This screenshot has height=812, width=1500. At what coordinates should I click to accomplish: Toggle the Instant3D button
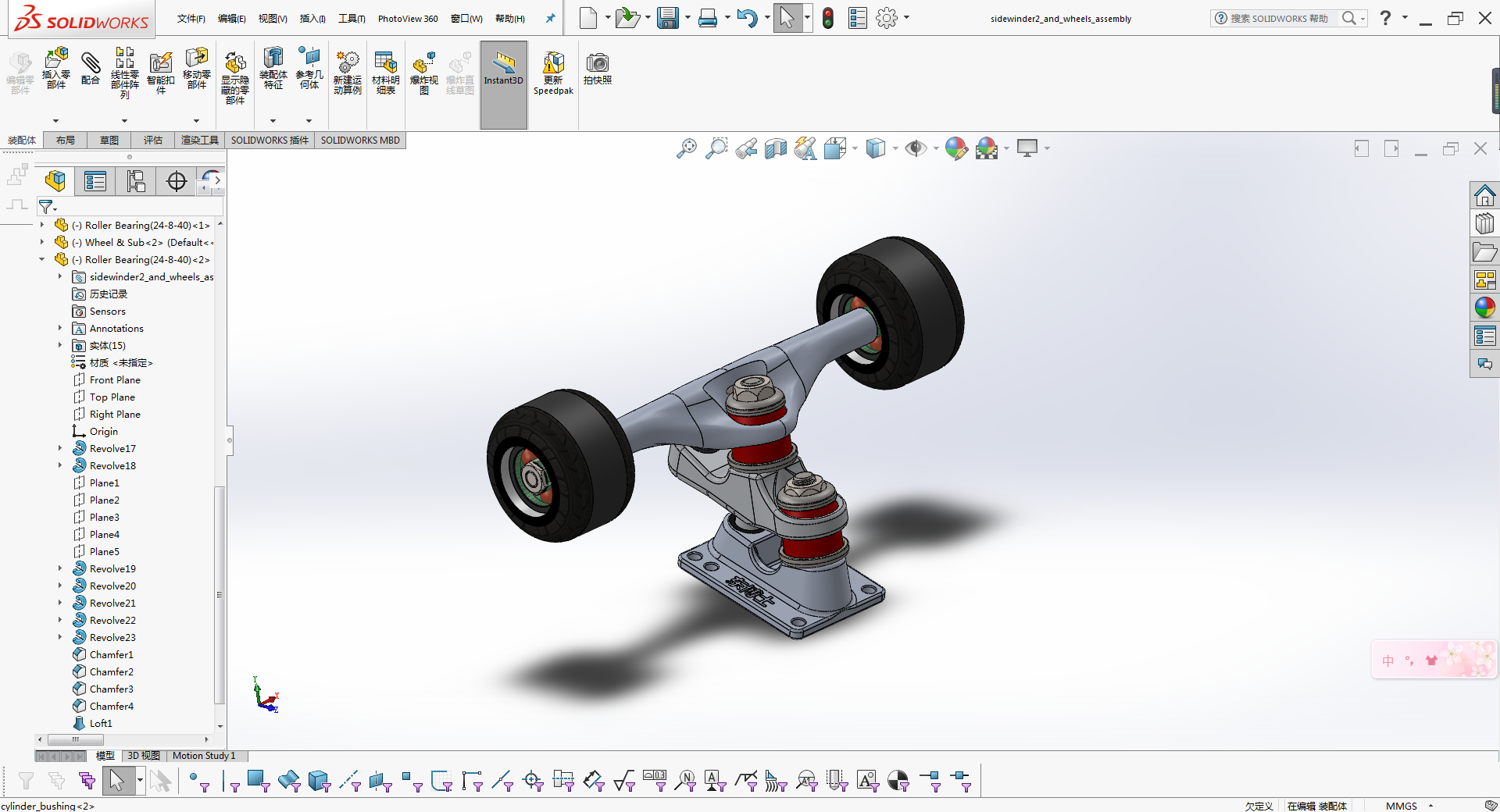504,84
